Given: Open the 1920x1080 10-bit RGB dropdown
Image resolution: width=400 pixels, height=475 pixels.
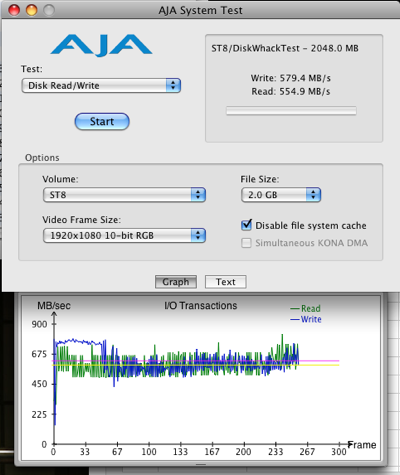Looking at the screenshot, I should (x=124, y=235).
